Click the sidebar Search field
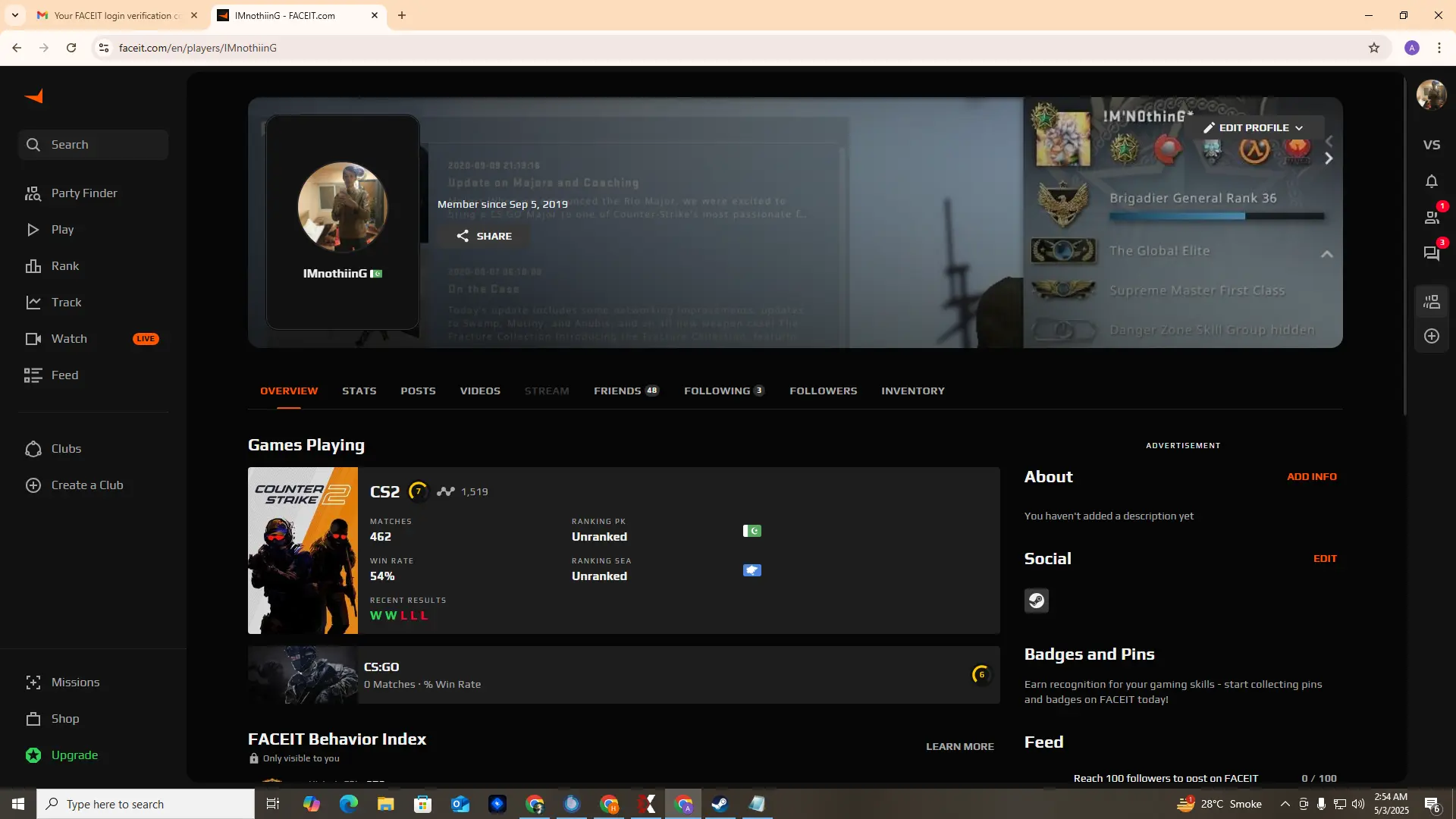Screen dimensions: 1456x819 click(x=93, y=145)
